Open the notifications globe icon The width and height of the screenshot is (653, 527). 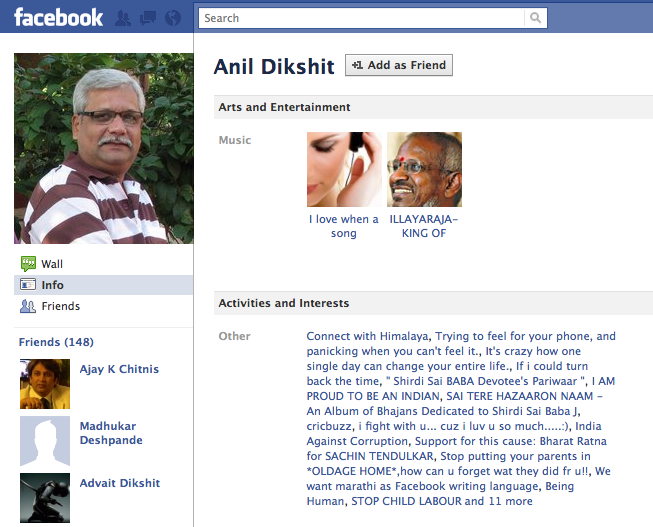173,18
